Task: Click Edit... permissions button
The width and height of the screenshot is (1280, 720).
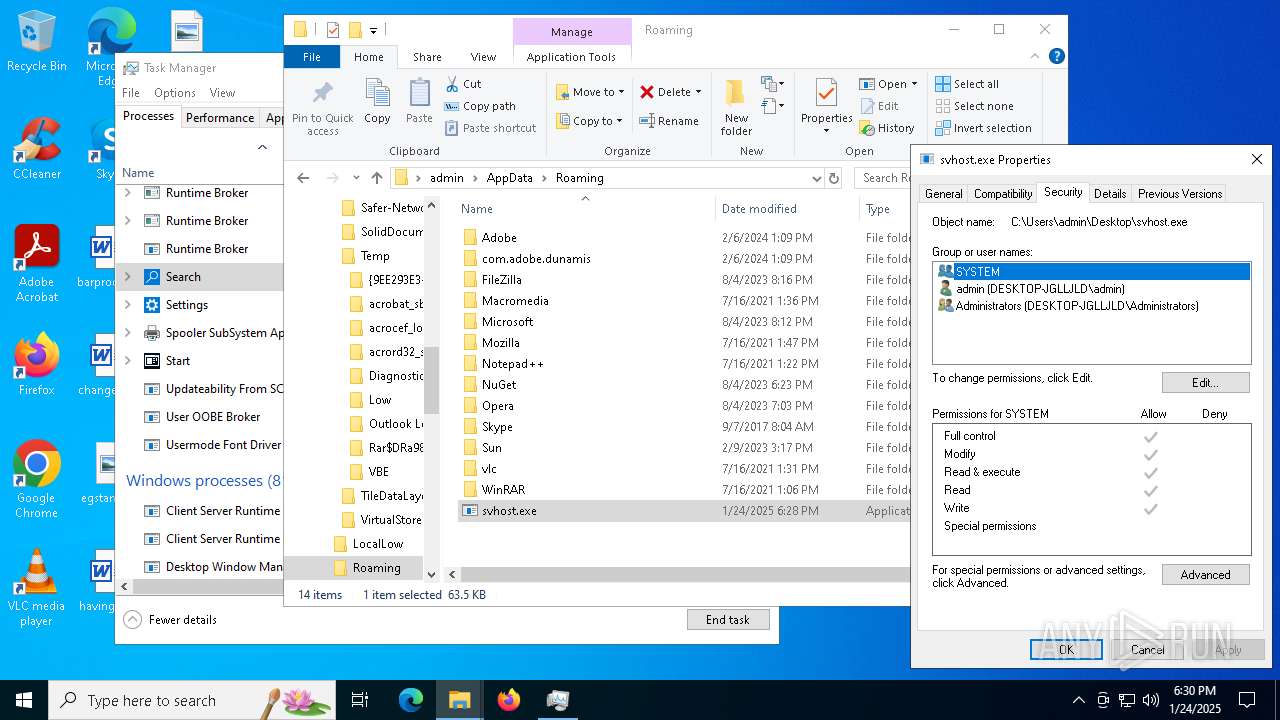Action: point(1205,382)
